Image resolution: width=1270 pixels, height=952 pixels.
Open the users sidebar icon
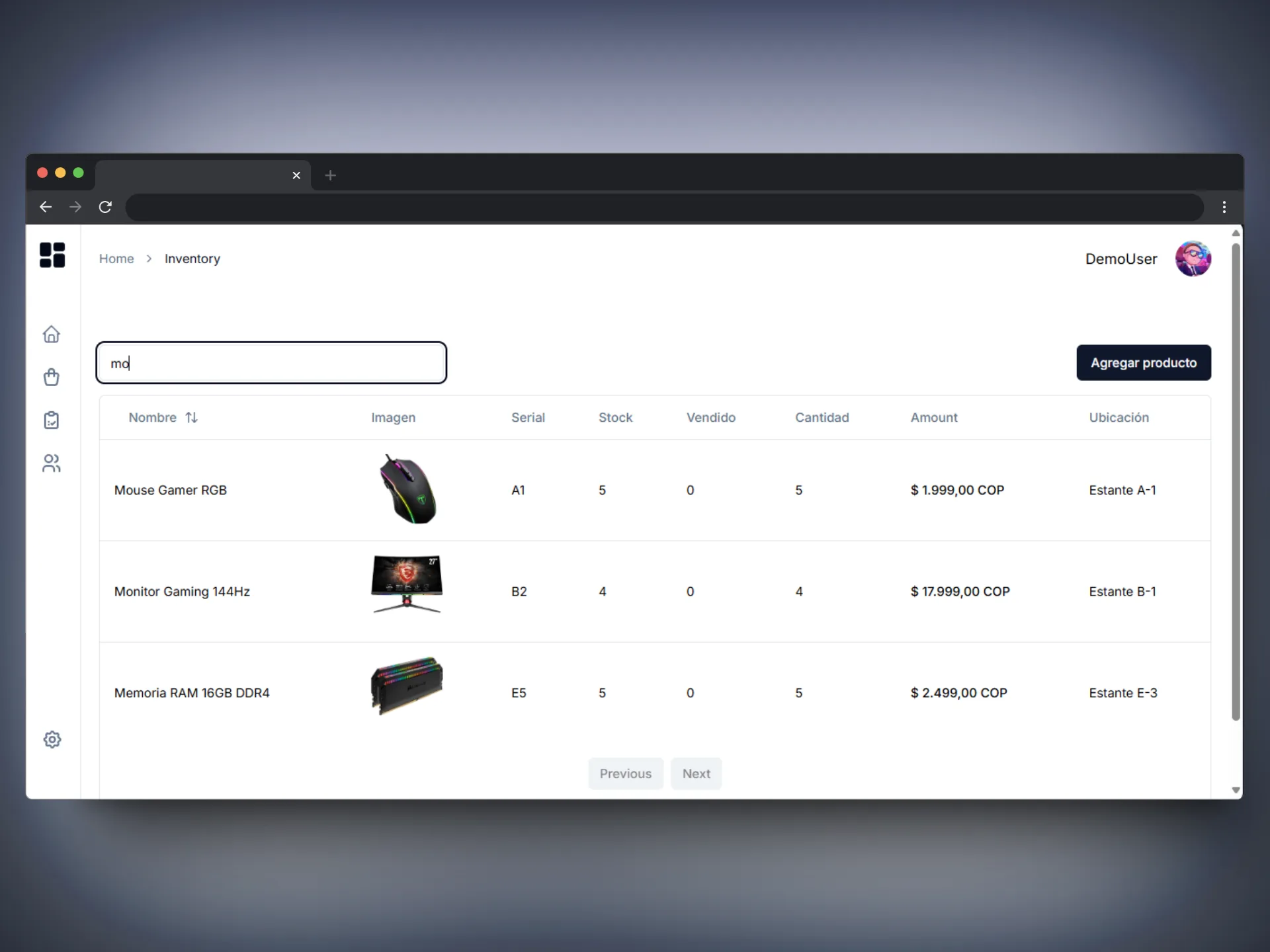pos(52,463)
